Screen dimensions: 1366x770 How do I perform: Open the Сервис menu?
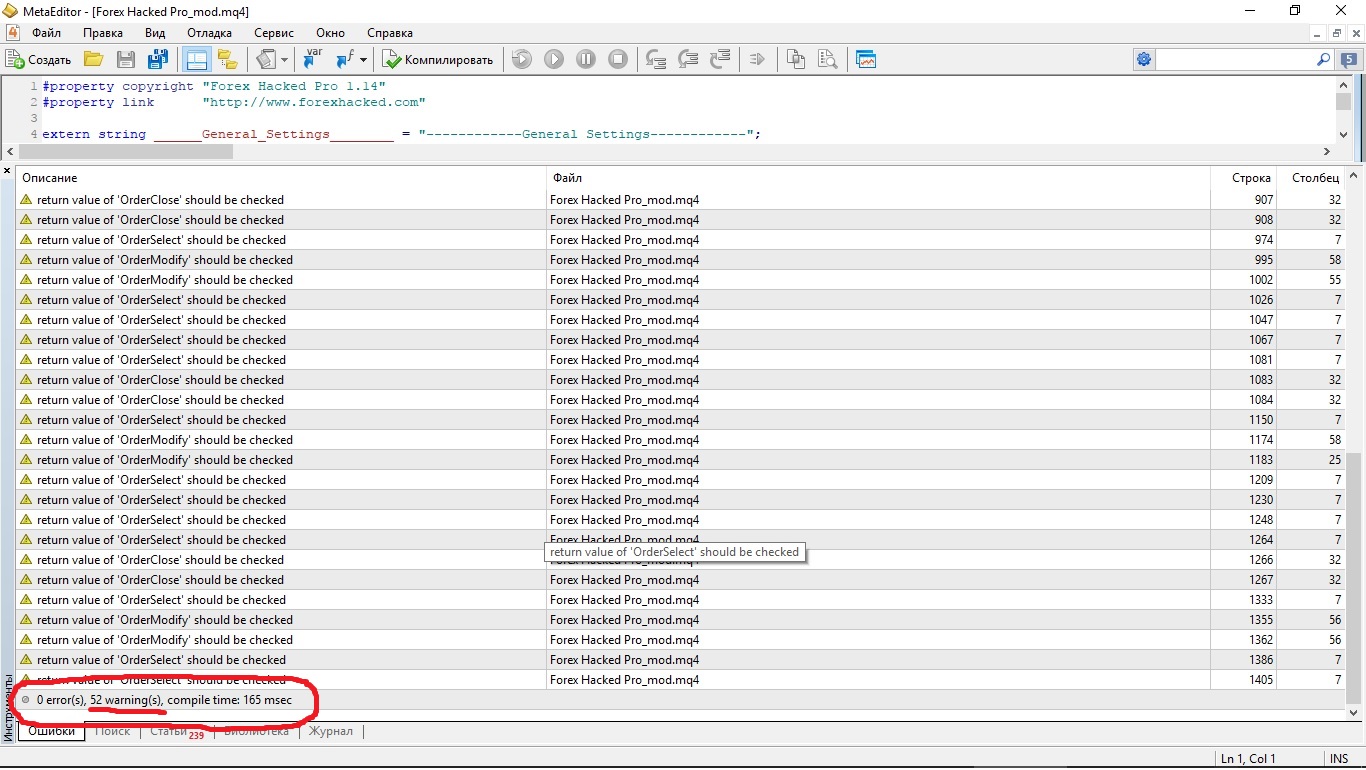point(274,33)
